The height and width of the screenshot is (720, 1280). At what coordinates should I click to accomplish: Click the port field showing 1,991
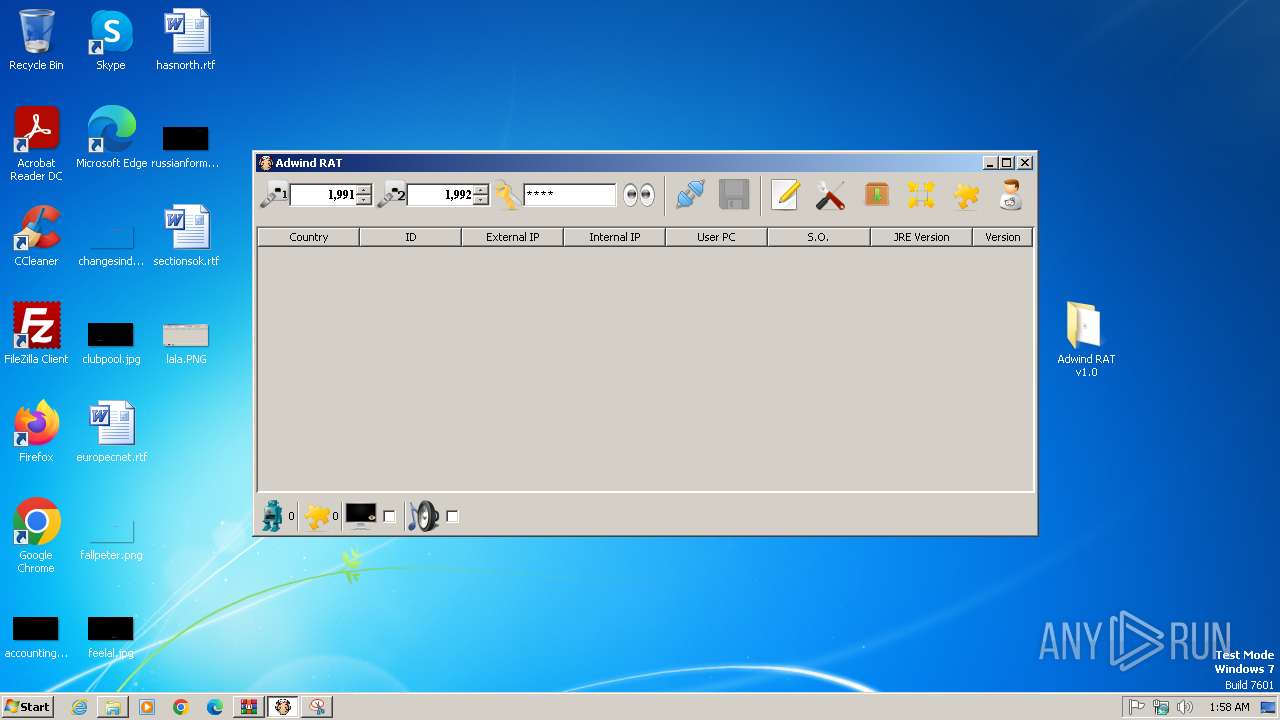point(324,195)
